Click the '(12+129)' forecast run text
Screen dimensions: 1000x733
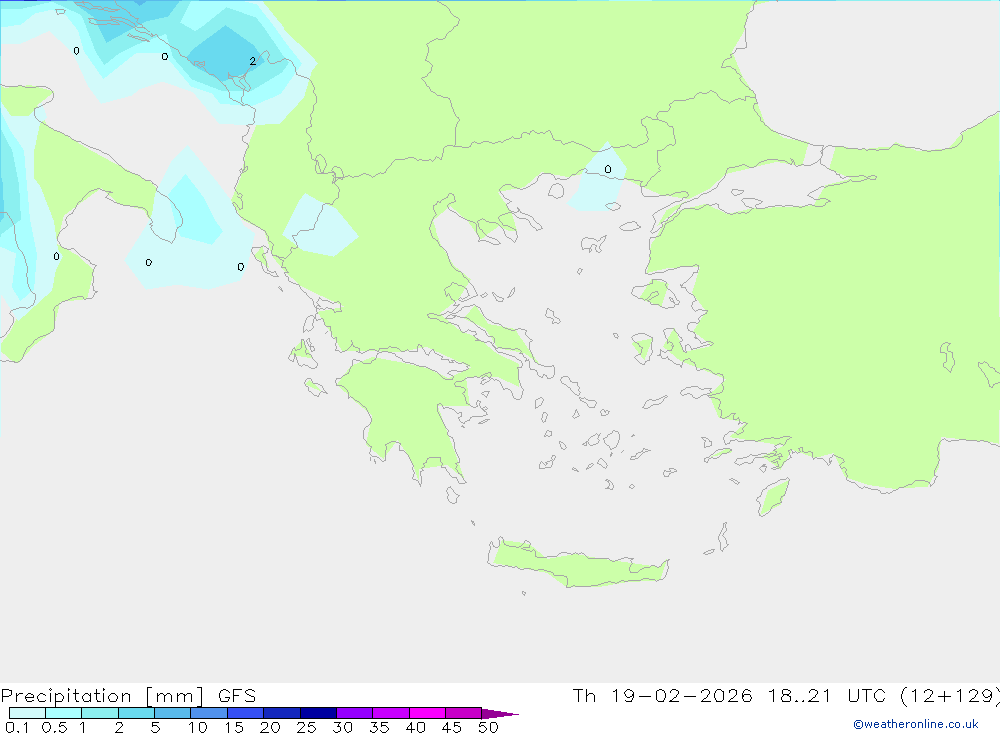coord(949,696)
